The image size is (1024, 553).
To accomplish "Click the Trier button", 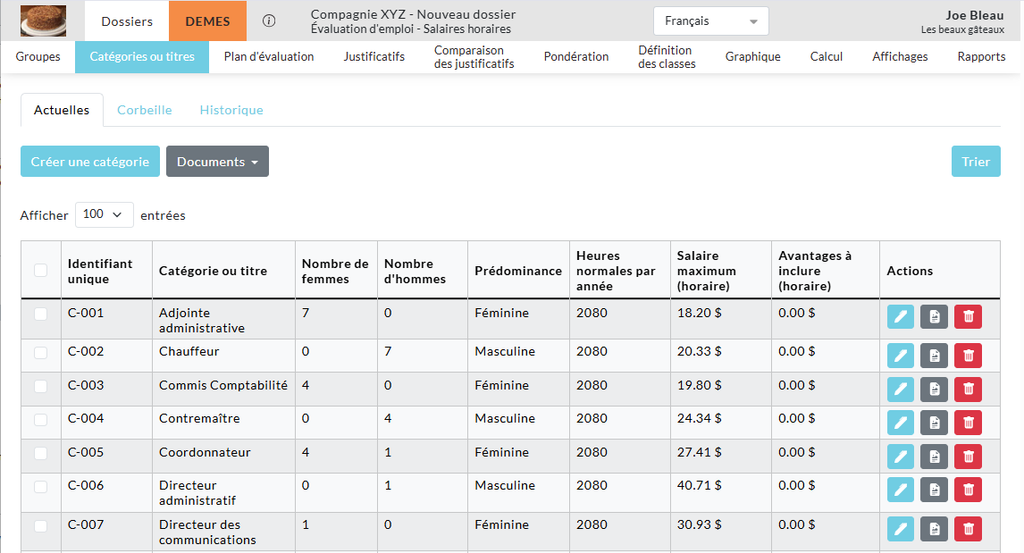I will pyautogui.click(x=976, y=161).
